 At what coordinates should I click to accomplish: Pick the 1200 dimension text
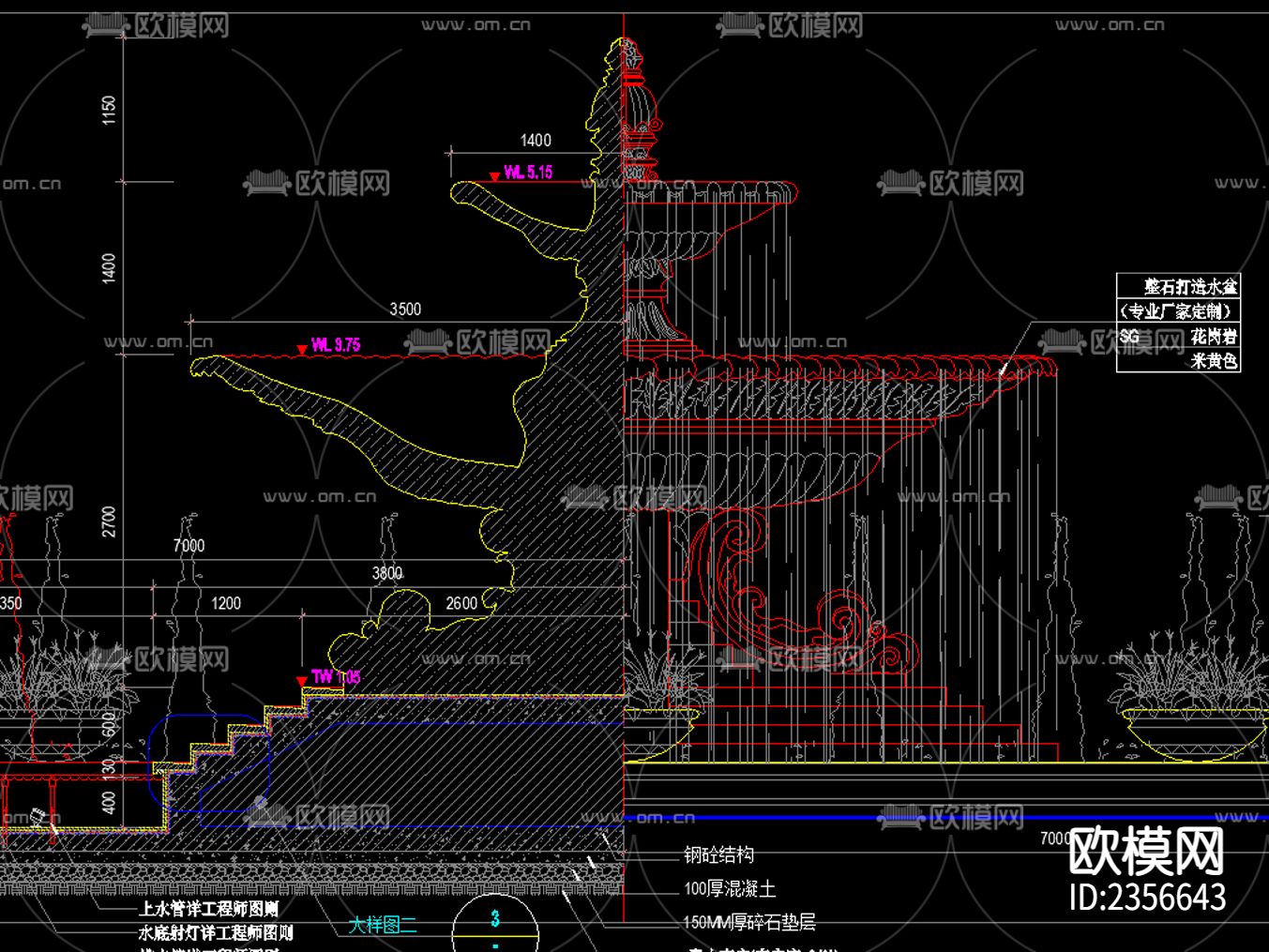pyautogui.click(x=225, y=603)
